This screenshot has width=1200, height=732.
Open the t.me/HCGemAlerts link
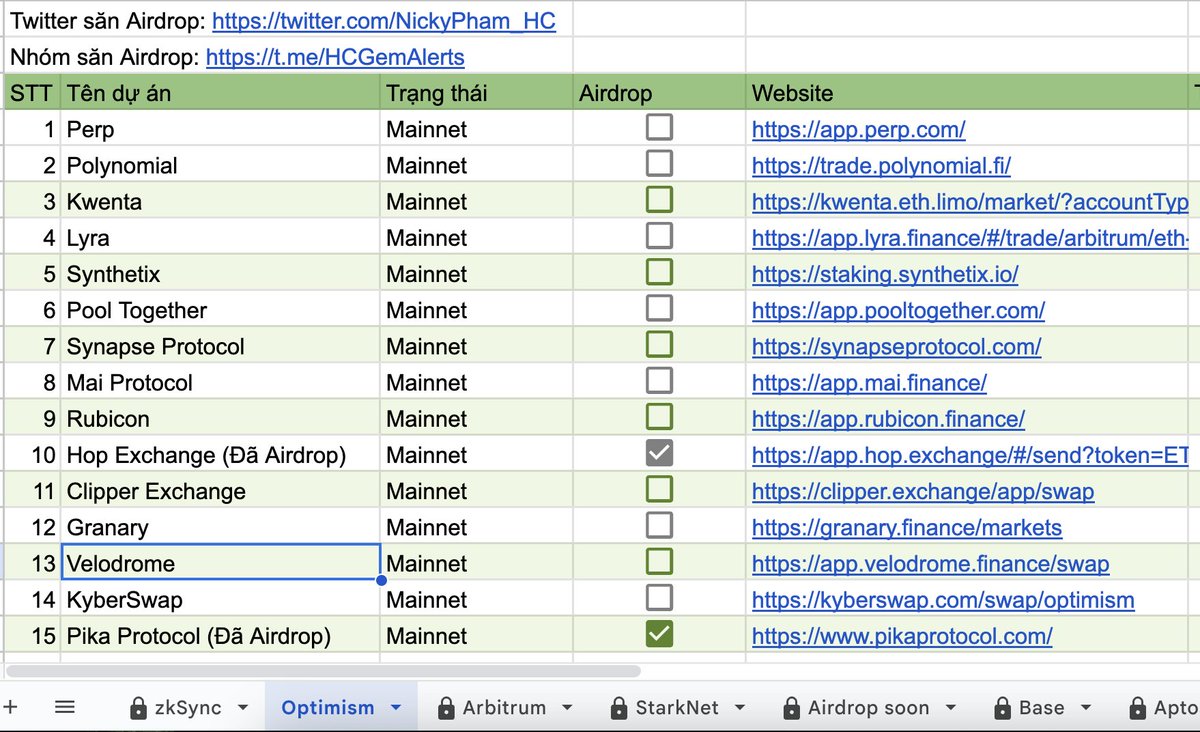[335, 57]
